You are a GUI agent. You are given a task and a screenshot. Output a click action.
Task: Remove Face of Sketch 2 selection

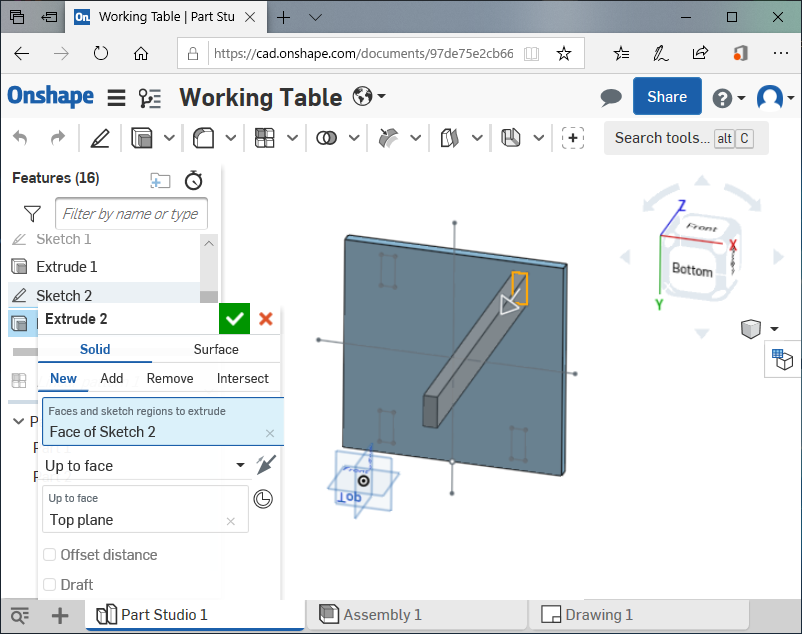click(270, 434)
